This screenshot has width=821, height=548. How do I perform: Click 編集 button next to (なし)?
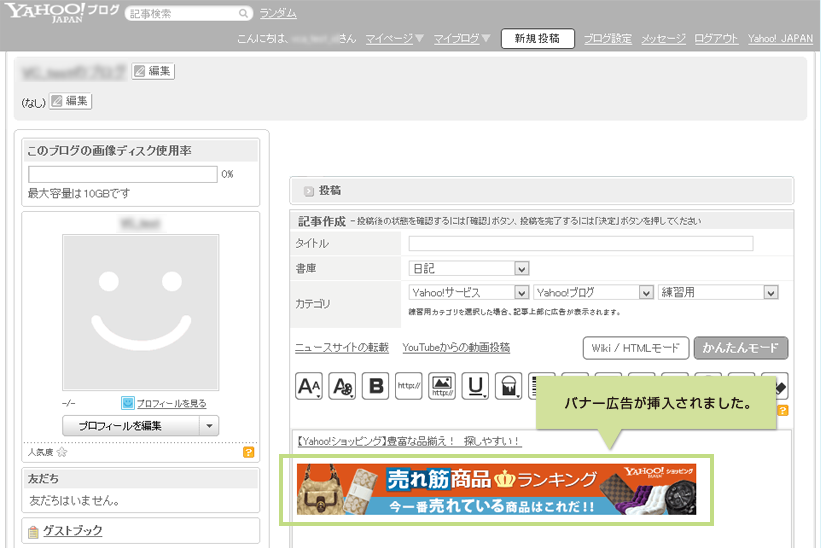(x=71, y=101)
